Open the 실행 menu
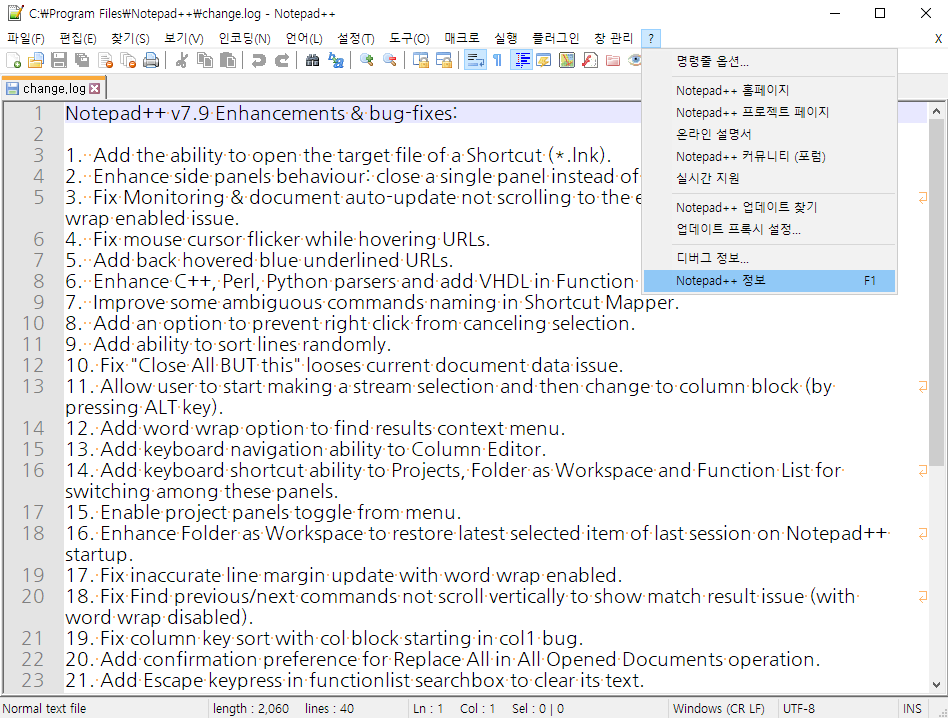This screenshot has width=948, height=718. (x=505, y=39)
